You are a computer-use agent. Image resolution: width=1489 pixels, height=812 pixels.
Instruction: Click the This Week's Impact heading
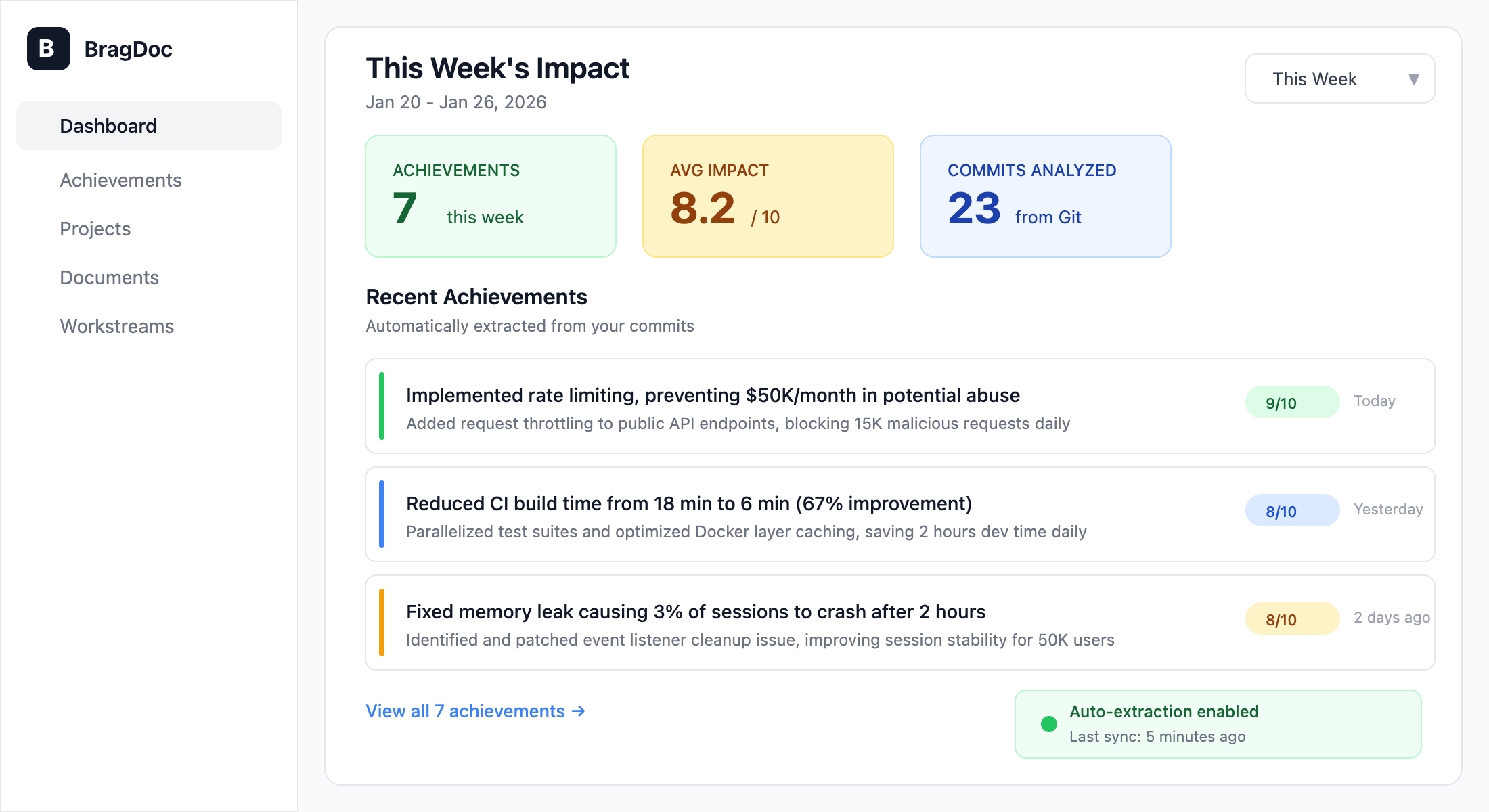tap(497, 68)
